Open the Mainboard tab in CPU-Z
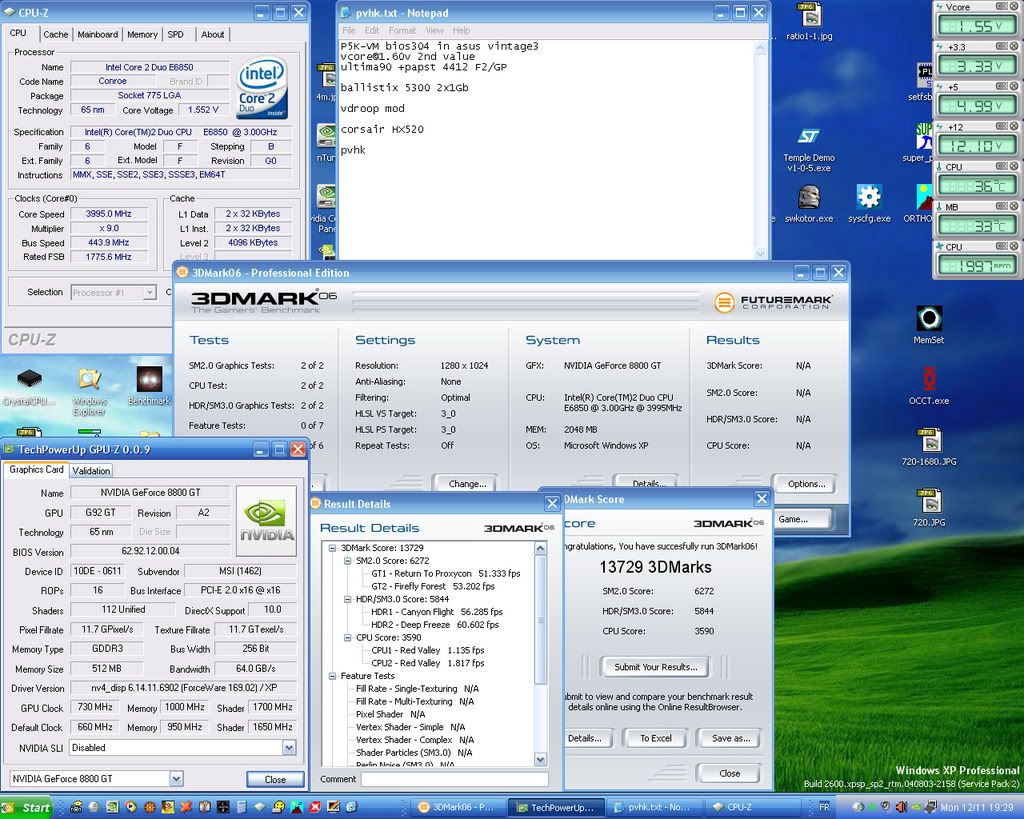Screen dimensions: 1024x819 (97, 34)
